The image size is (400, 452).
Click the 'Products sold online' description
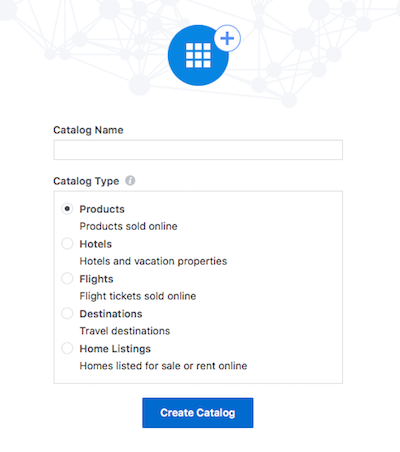[x=128, y=226]
